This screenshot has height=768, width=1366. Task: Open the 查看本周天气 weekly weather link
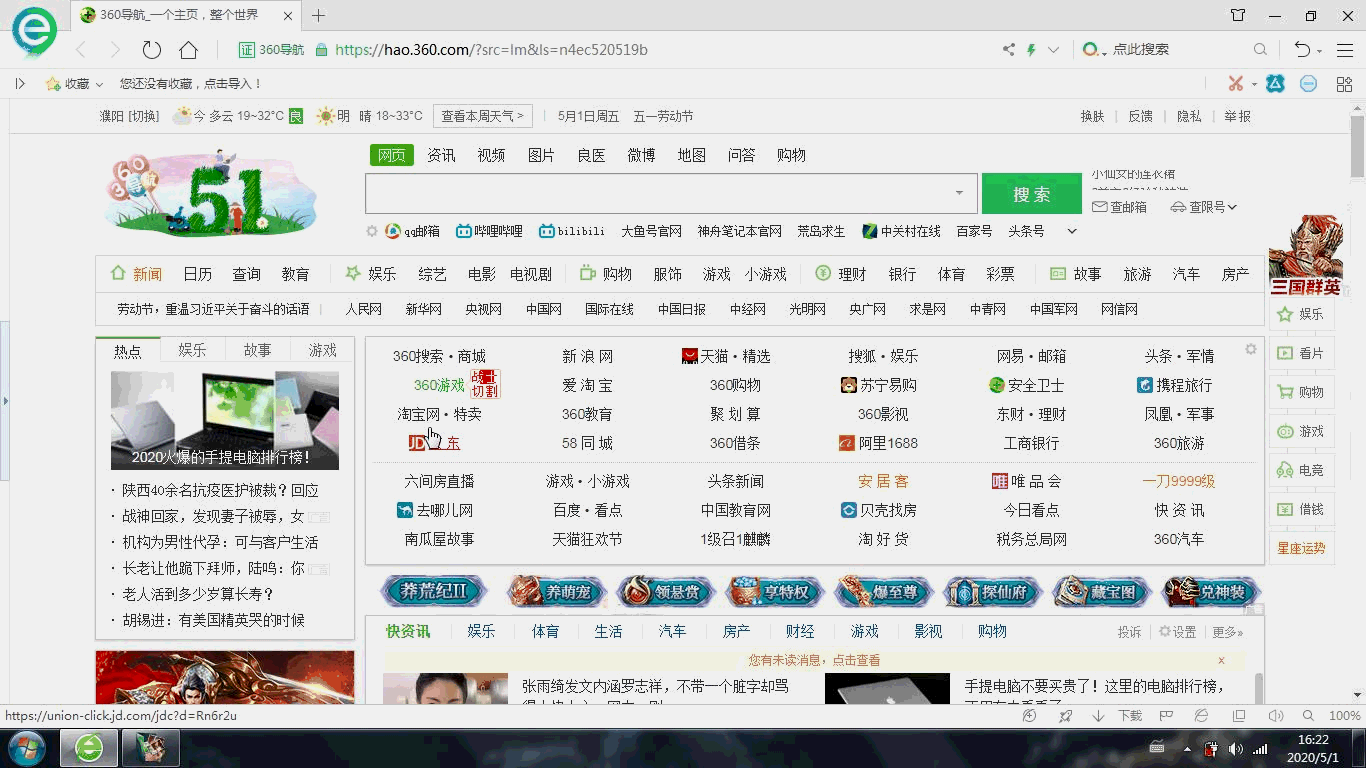pos(483,116)
